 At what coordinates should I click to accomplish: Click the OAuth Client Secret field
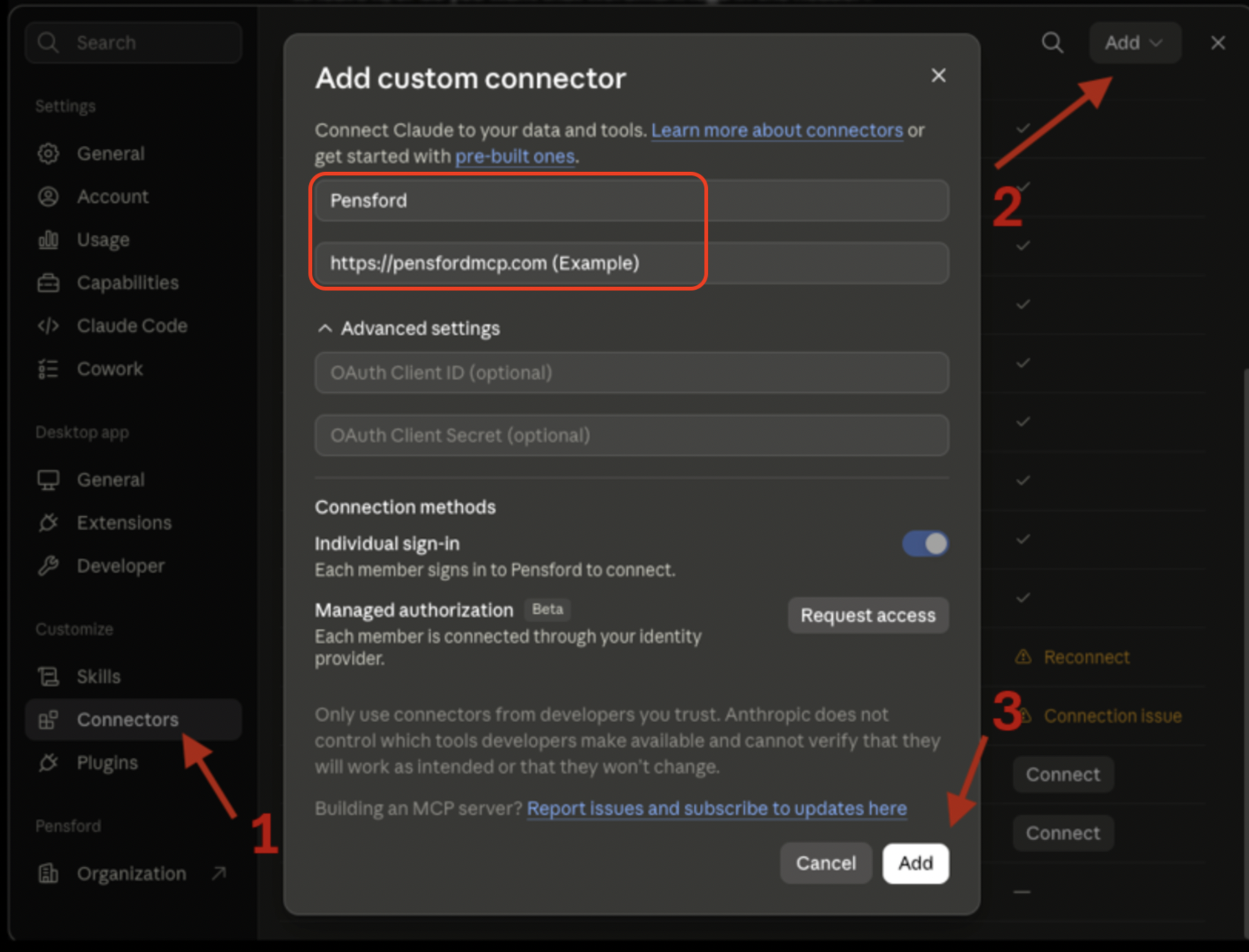[x=632, y=435]
